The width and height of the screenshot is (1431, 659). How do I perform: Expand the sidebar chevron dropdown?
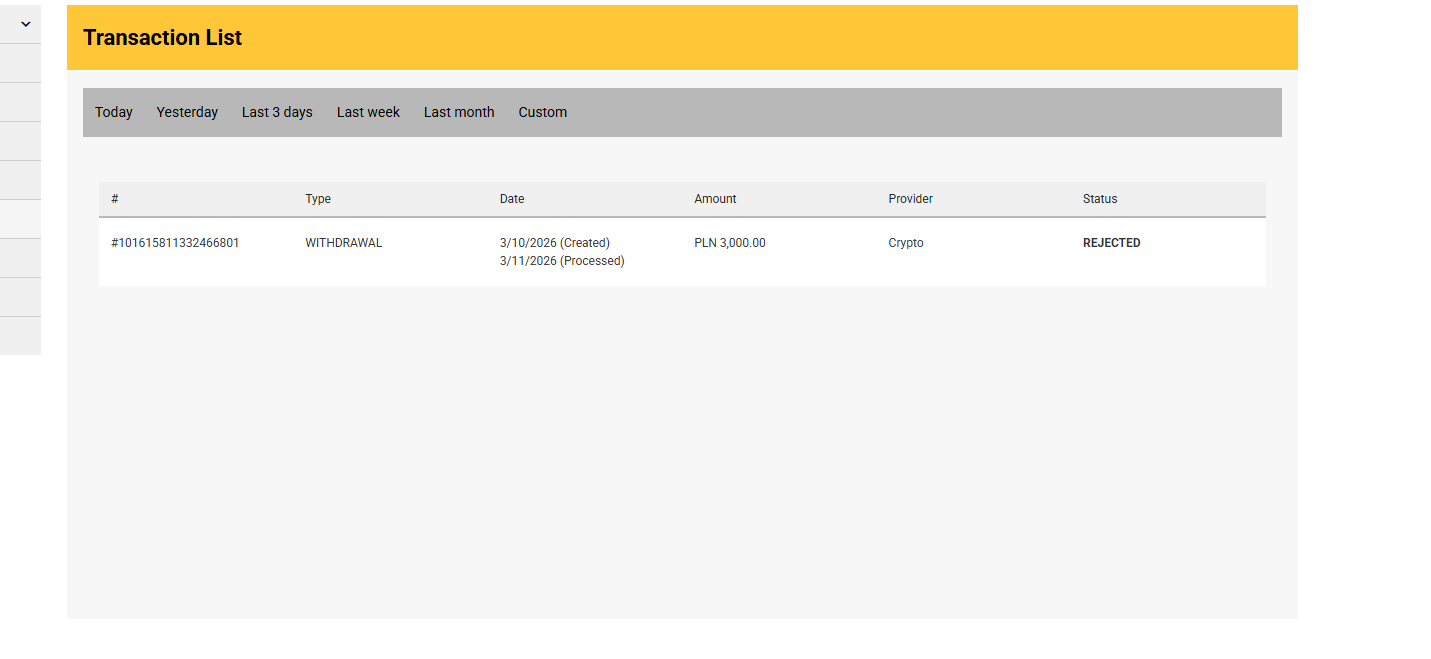pos(26,24)
